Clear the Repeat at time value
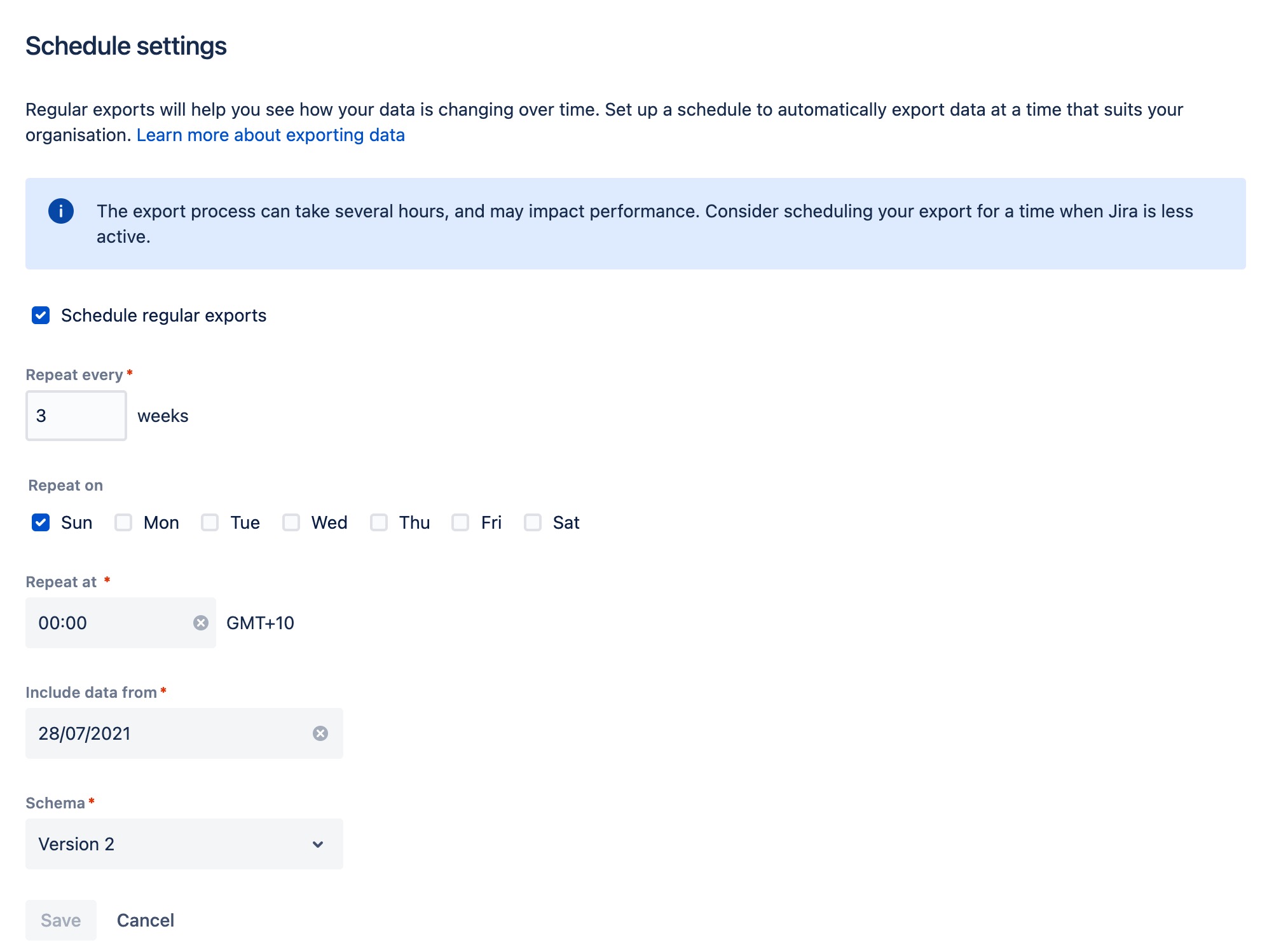Image resolution: width=1288 pixels, height=952 pixels. click(x=201, y=623)
